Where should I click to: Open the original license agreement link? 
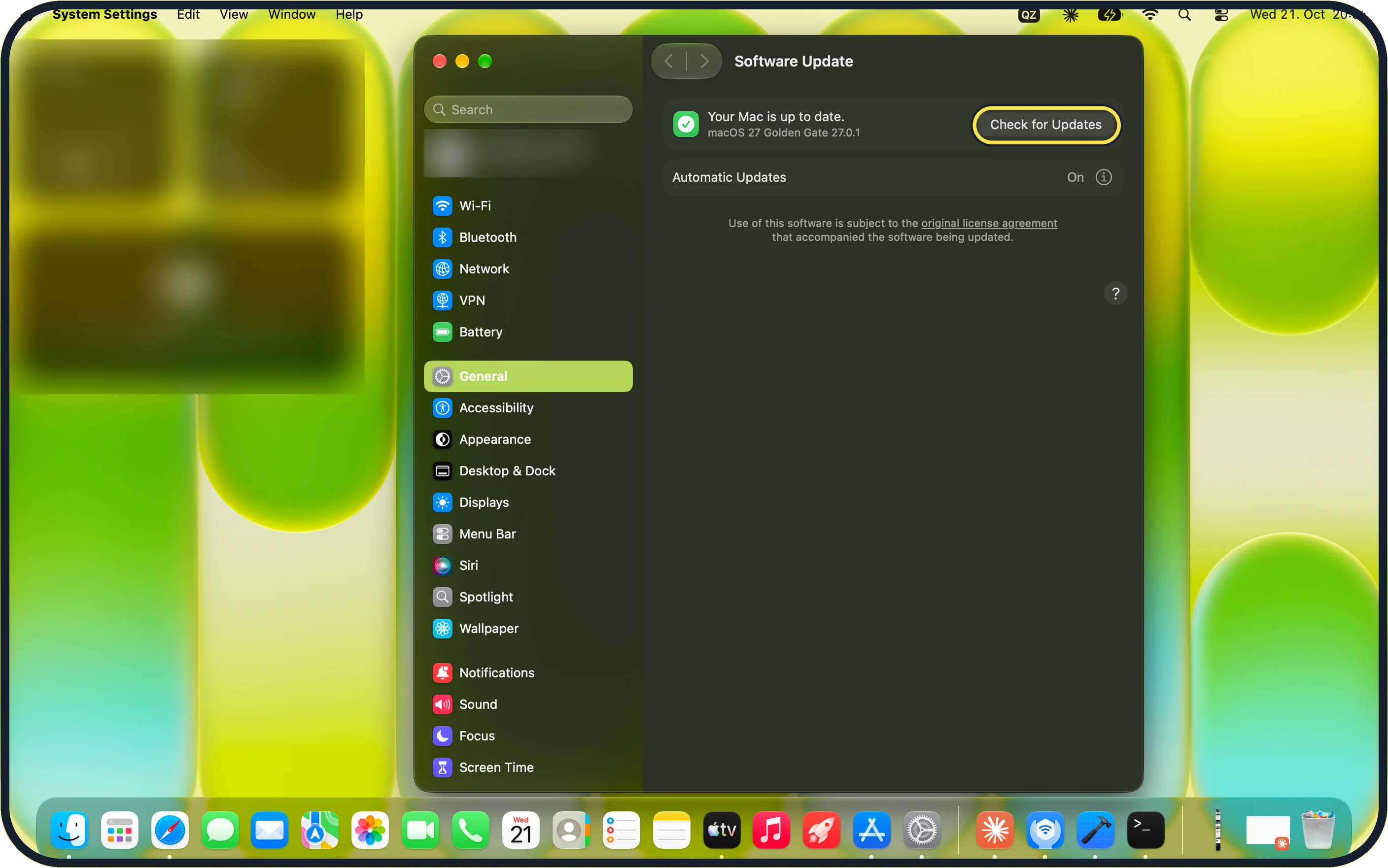[989, 223]
